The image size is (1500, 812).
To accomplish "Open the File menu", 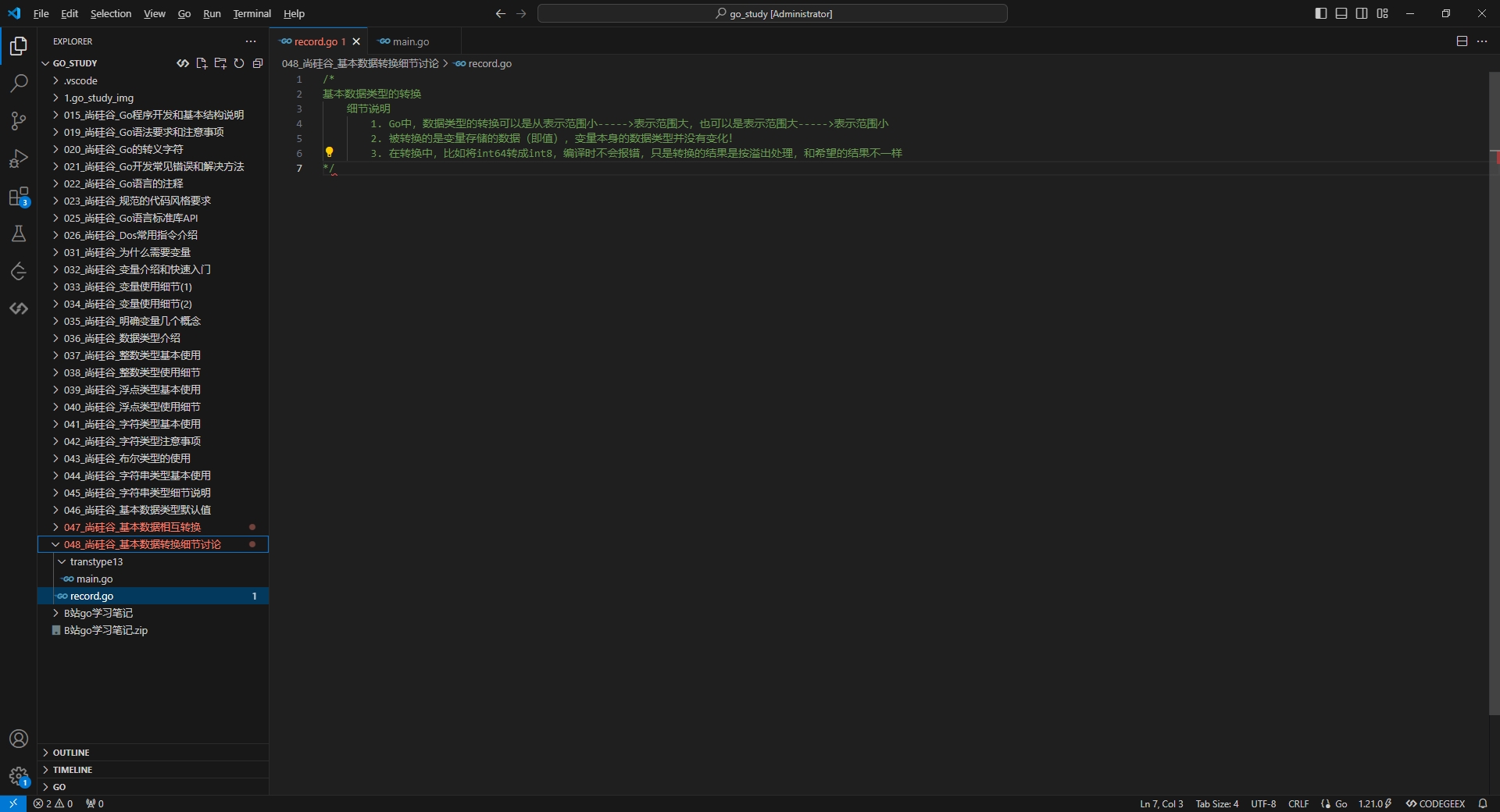I will 41,13.
